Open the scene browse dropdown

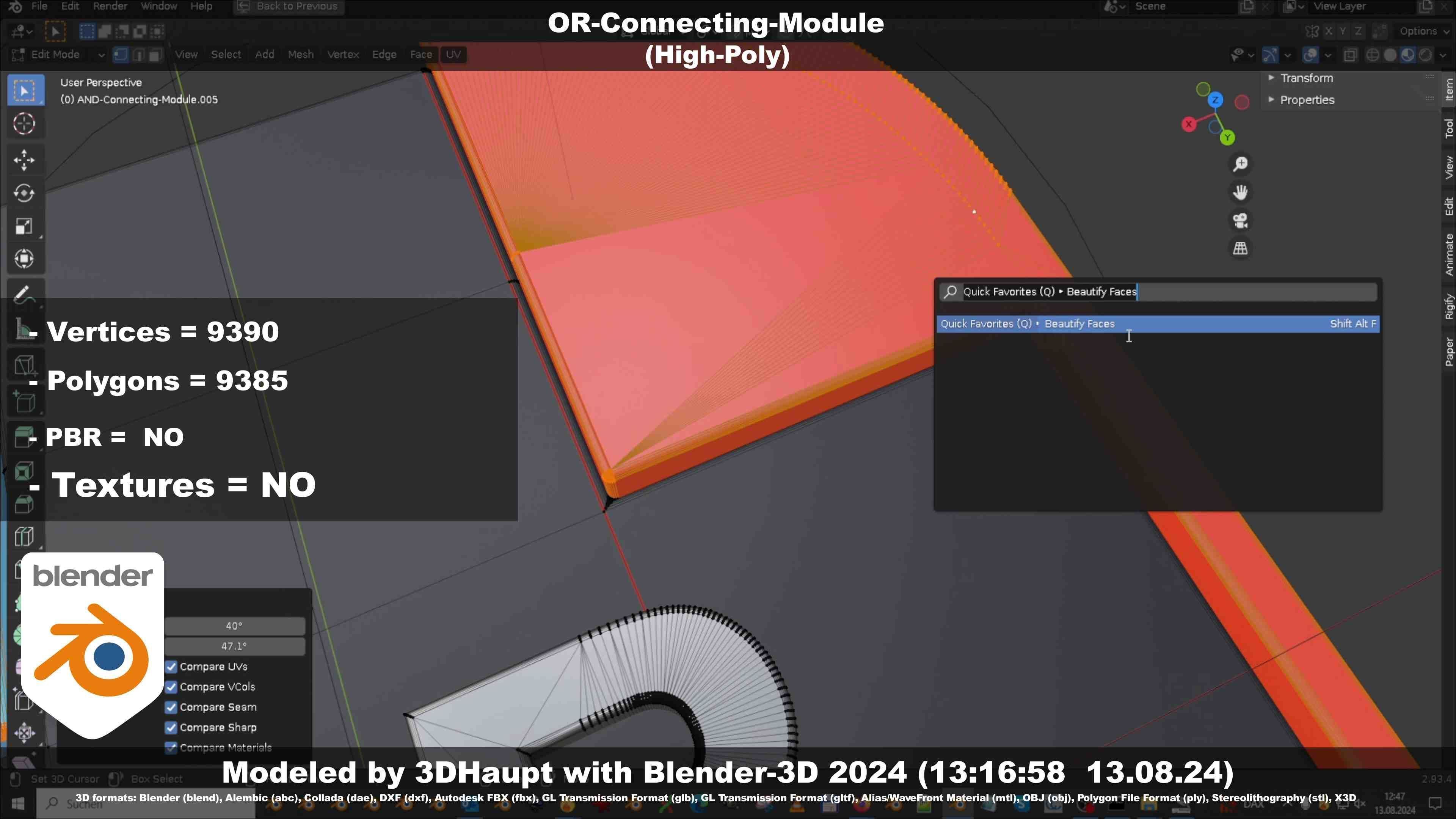[1115, 6]
